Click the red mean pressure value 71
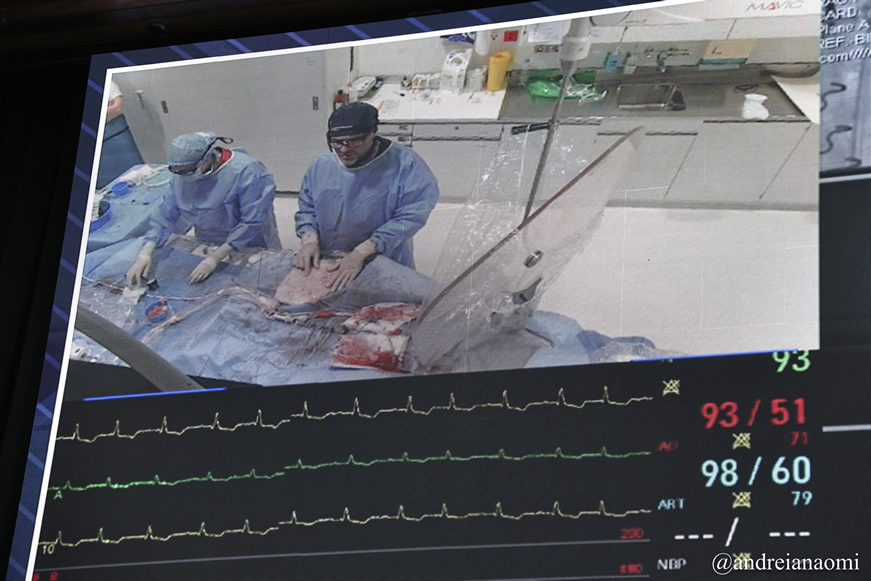 coord(799,438)
